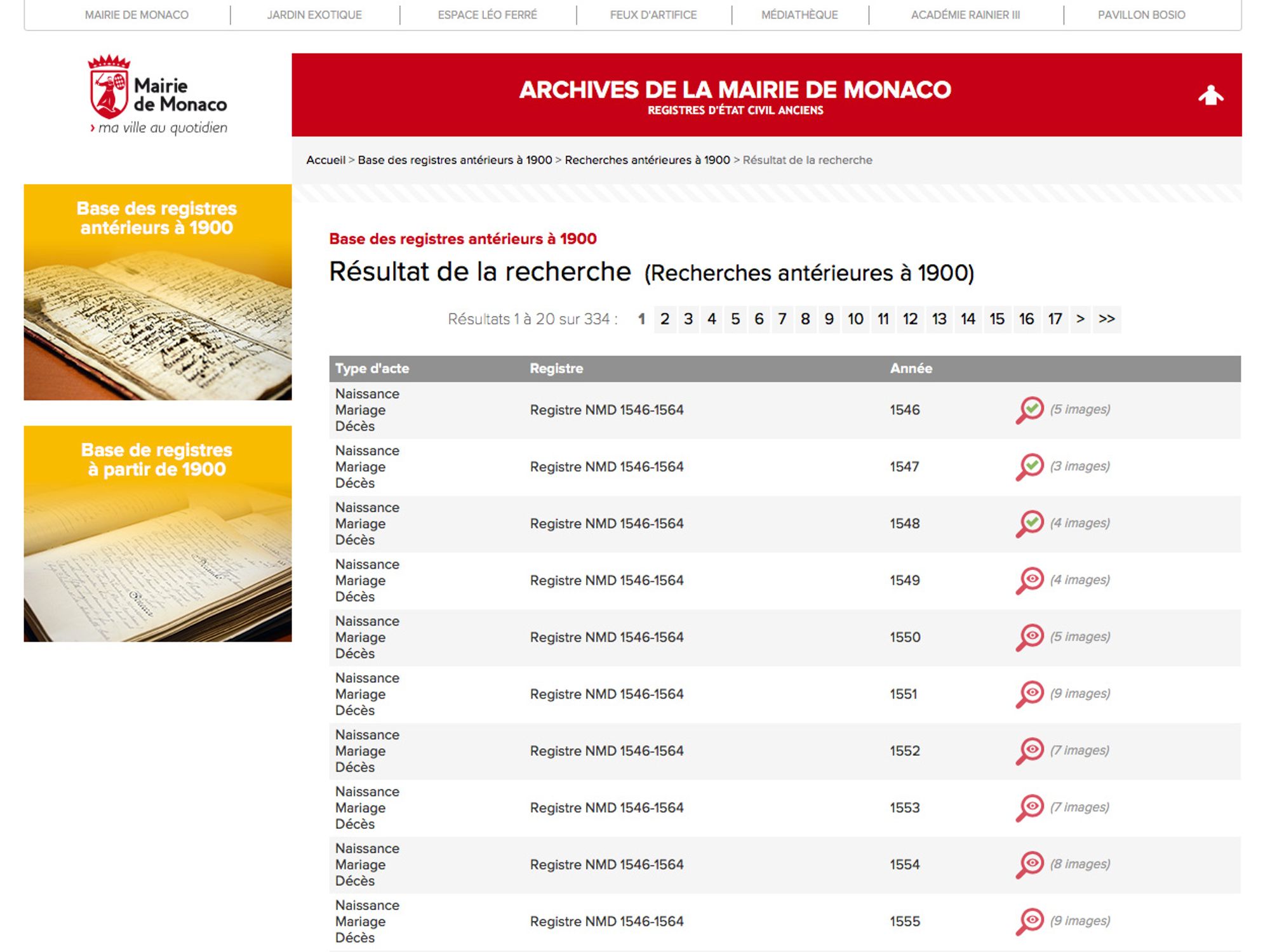The width and height of the screenshot is (1270, 952).
Task: Open Base de registres à partir de 1900 banner
Action: [157, 533]
